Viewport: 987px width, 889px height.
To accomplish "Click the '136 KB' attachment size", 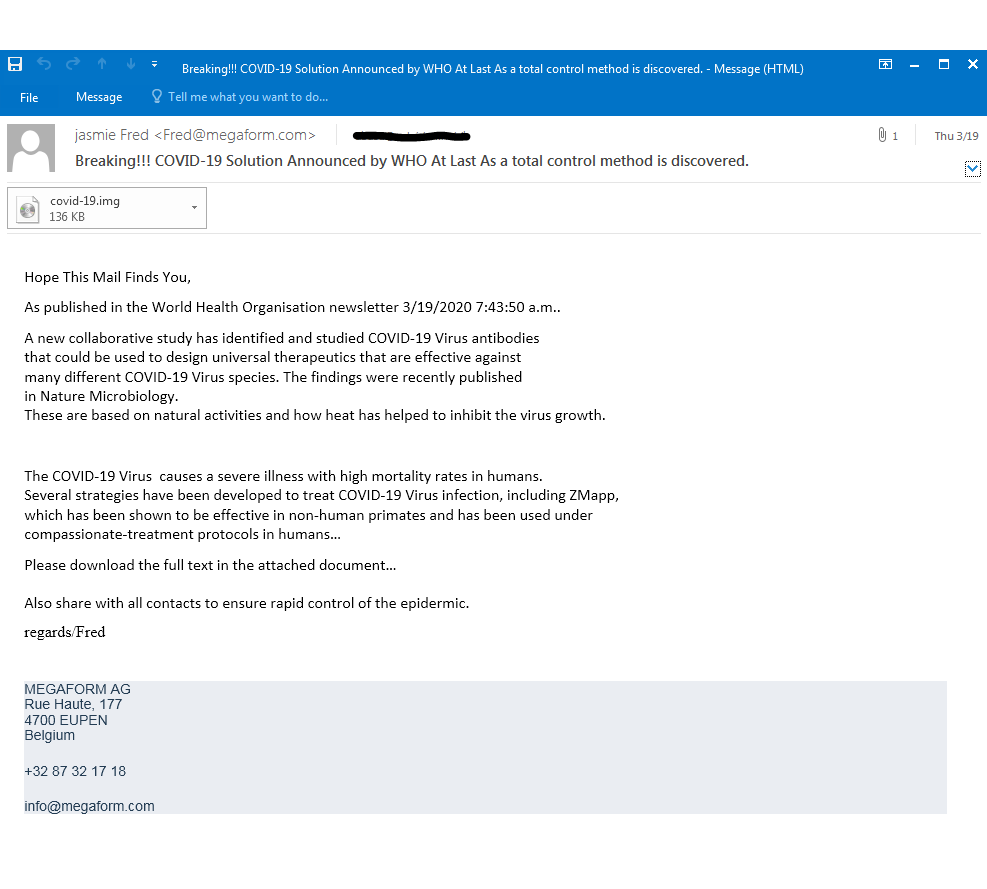I will click(x=67, y=217).
